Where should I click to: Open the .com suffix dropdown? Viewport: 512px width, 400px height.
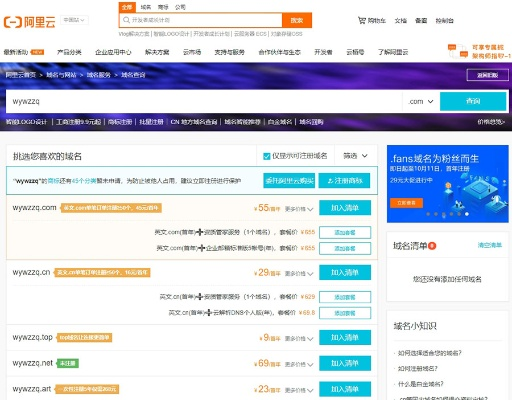421,101
